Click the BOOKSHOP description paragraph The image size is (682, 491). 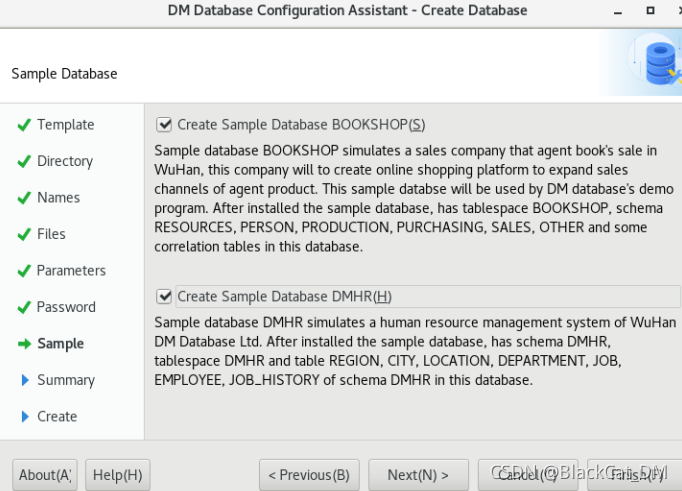pos(414,199)
